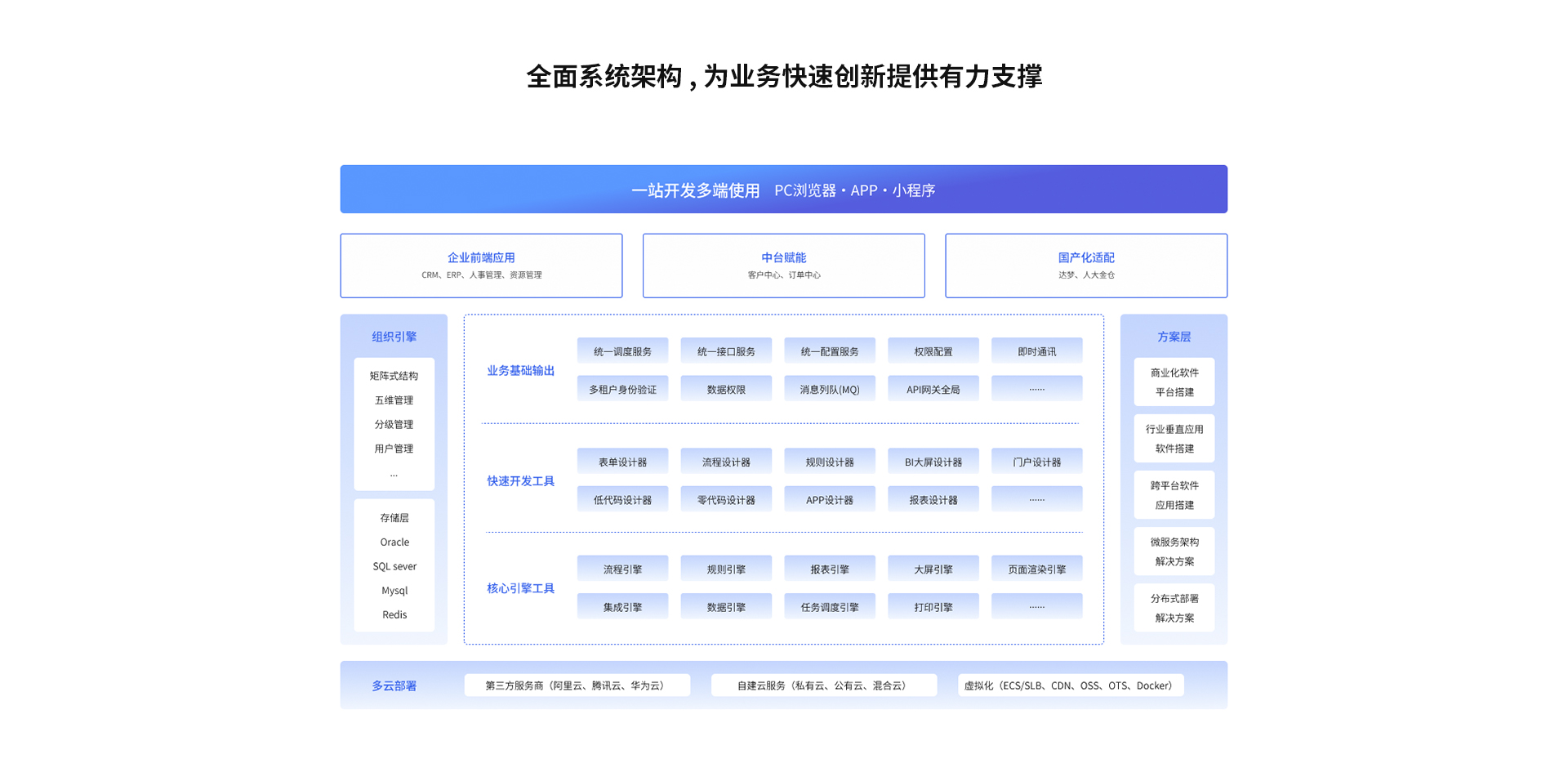The height and width of the screenshot is (768, 1568).
Task: Click 零代码设计器 box
Action: point(726,499)
